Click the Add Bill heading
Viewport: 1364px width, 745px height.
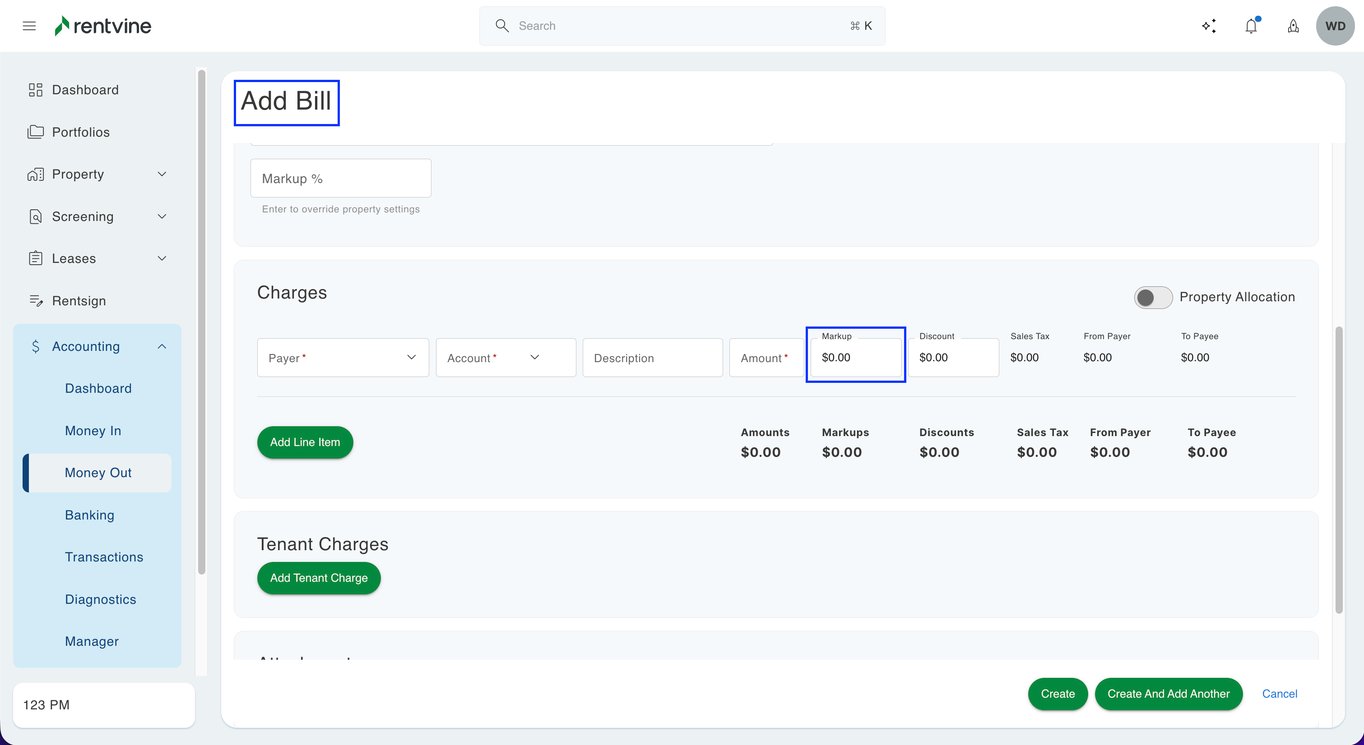(286, 101)
